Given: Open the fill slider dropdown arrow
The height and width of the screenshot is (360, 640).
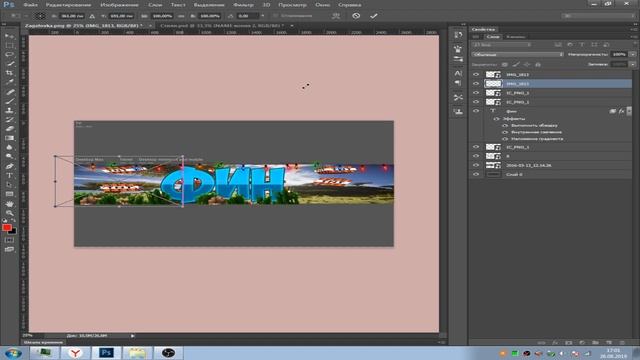Looking at the screenshot, I should tap(632, 64).
